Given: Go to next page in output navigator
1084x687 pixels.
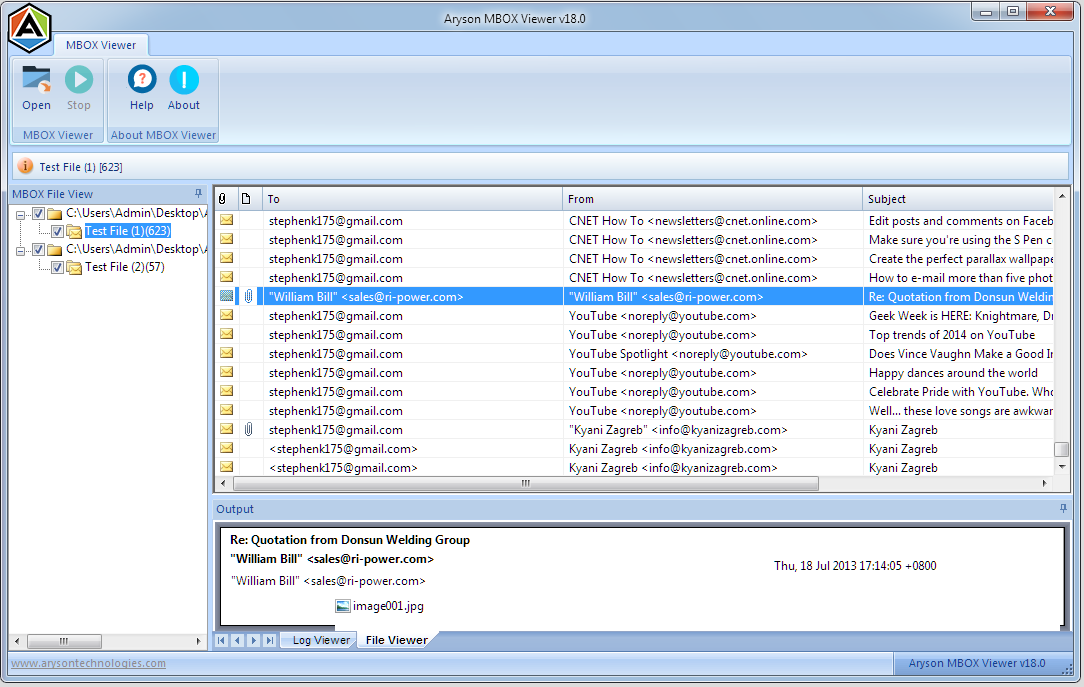Looking at the screenshot, I should click(254, 640).
